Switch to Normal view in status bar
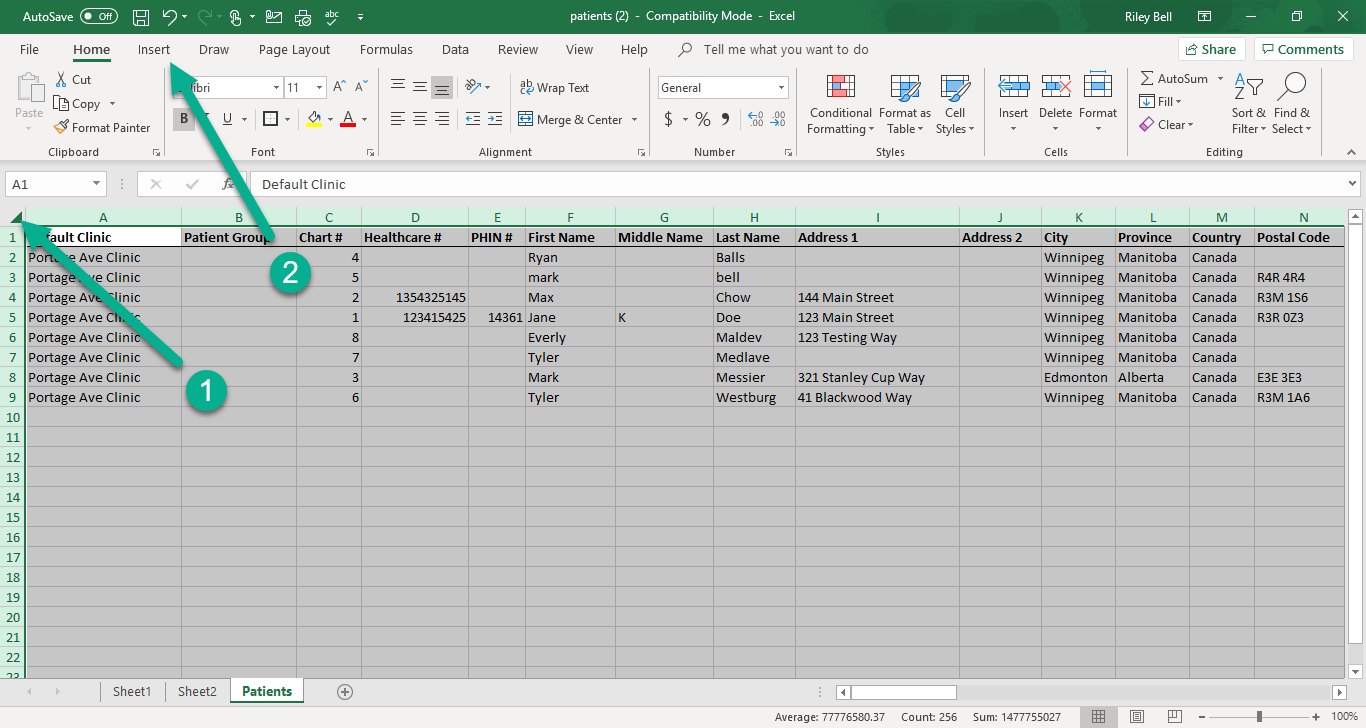Image resolution: width=1366 pixels, height=728 pixels. point(1098,716)
